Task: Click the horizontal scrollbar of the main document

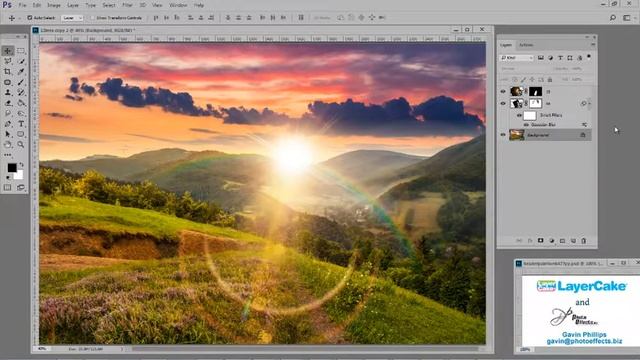Action: (x=304, y=349)
